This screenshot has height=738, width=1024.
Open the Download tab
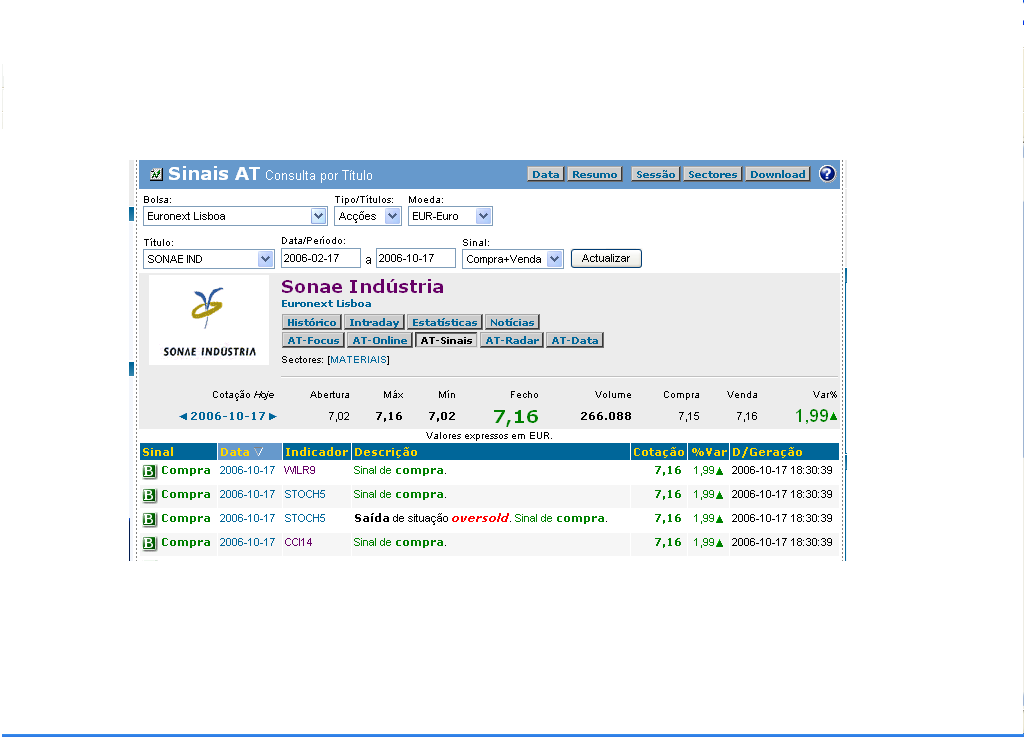(777, 174)
